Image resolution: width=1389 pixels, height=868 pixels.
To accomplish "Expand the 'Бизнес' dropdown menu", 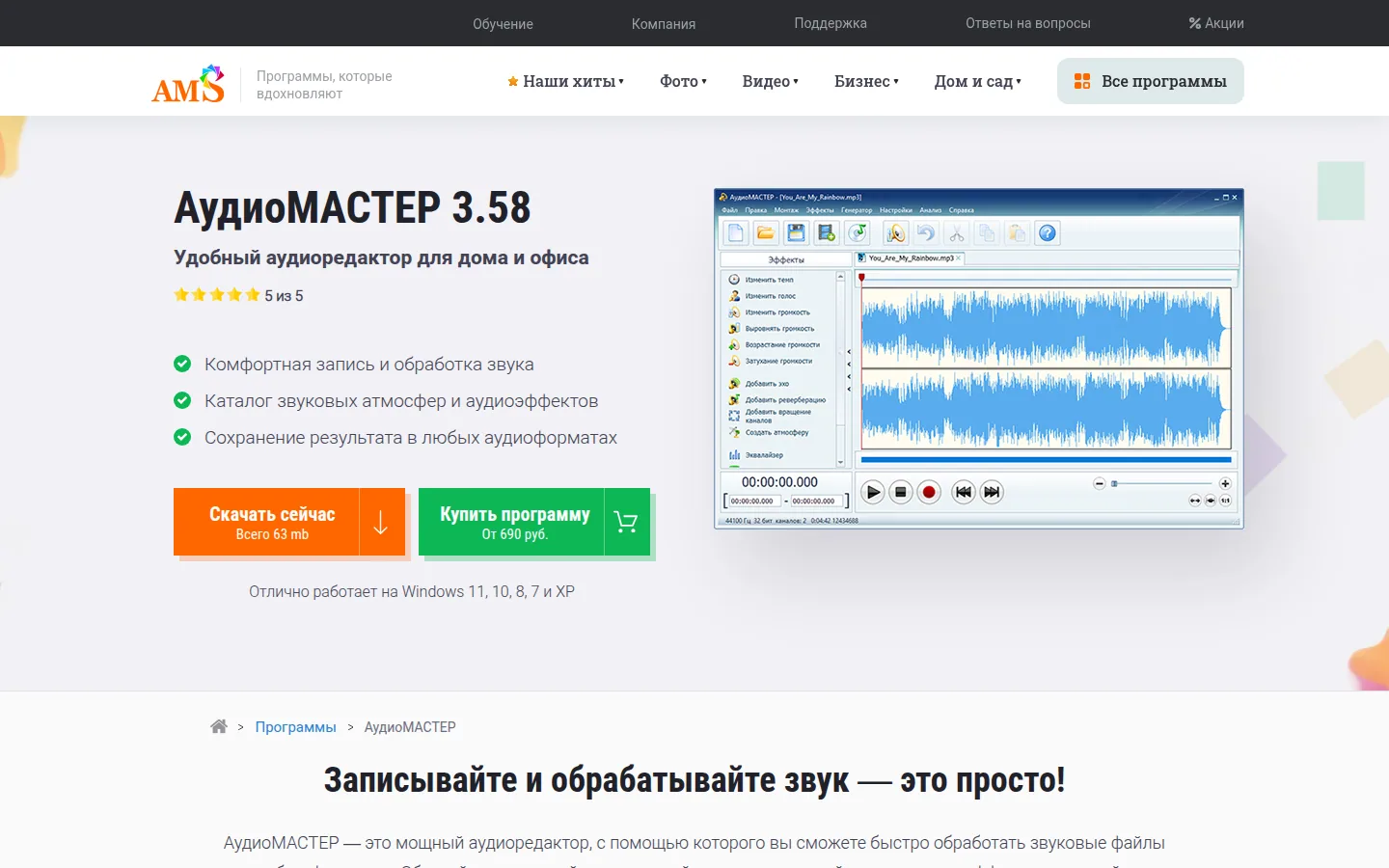I will 866,82.
